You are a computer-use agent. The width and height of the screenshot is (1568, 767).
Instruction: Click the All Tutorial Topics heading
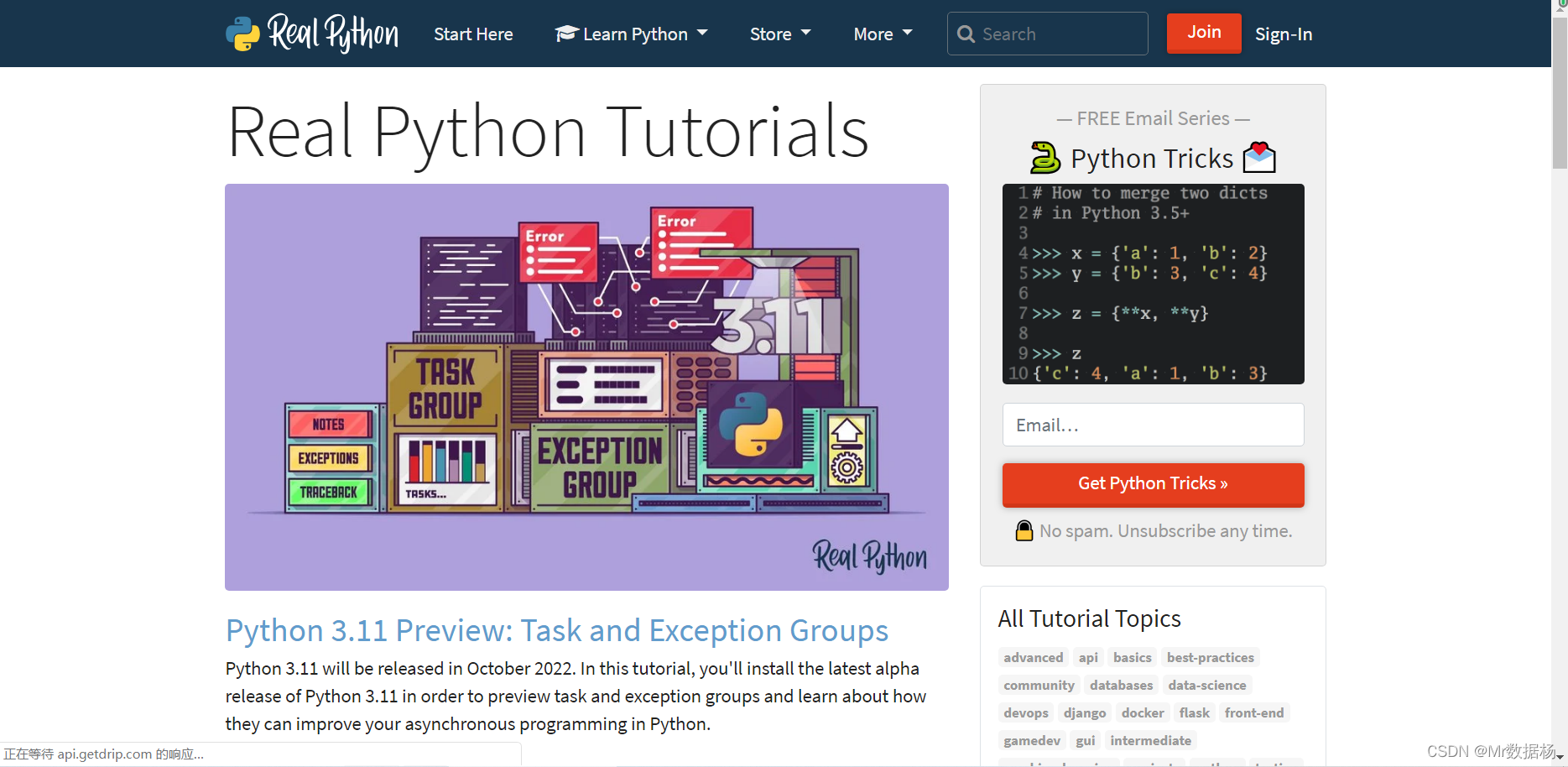[1089, 618]
